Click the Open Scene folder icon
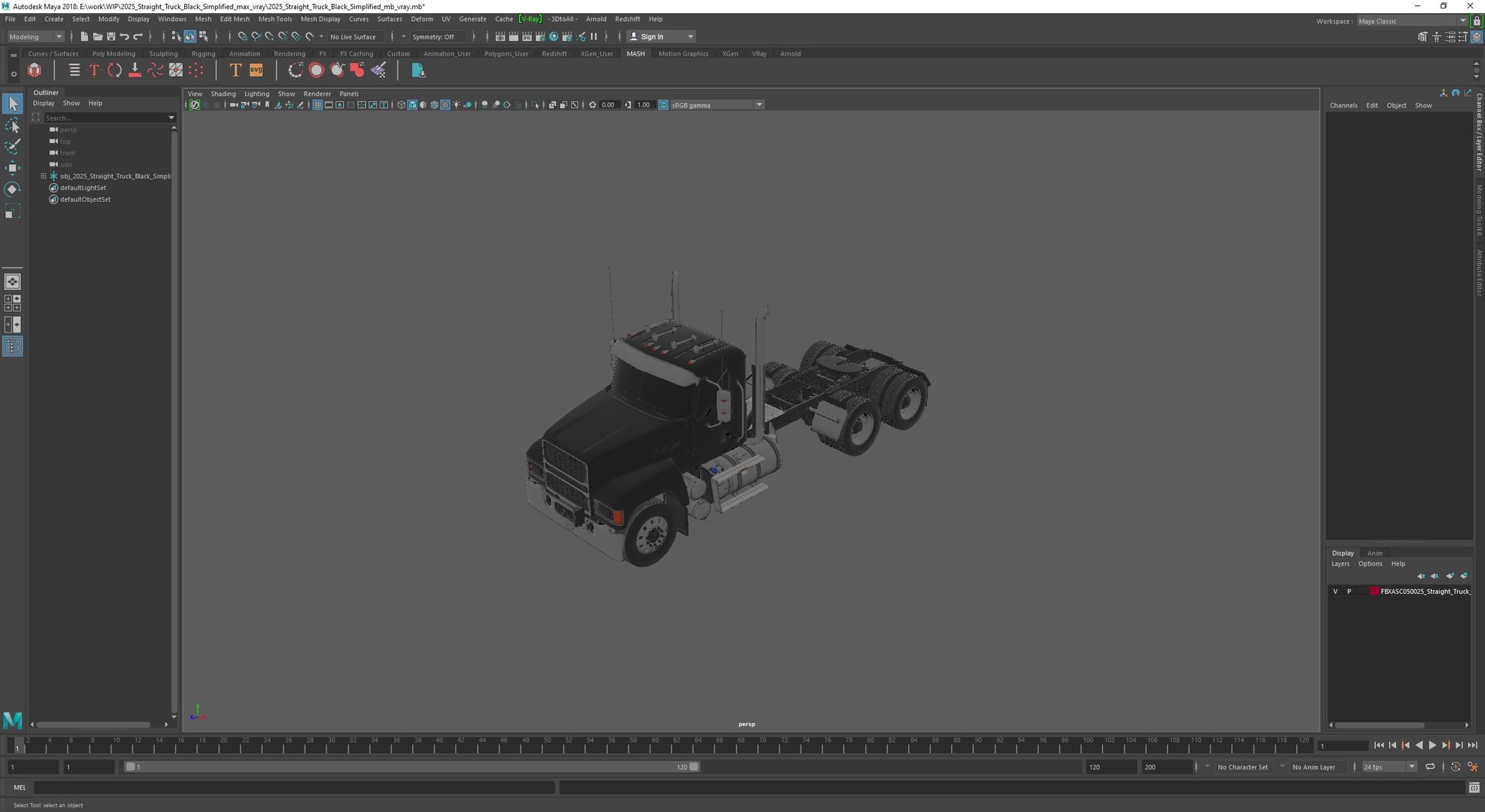The height and width of the screenshot is (812, 1485). pos(97,36)
